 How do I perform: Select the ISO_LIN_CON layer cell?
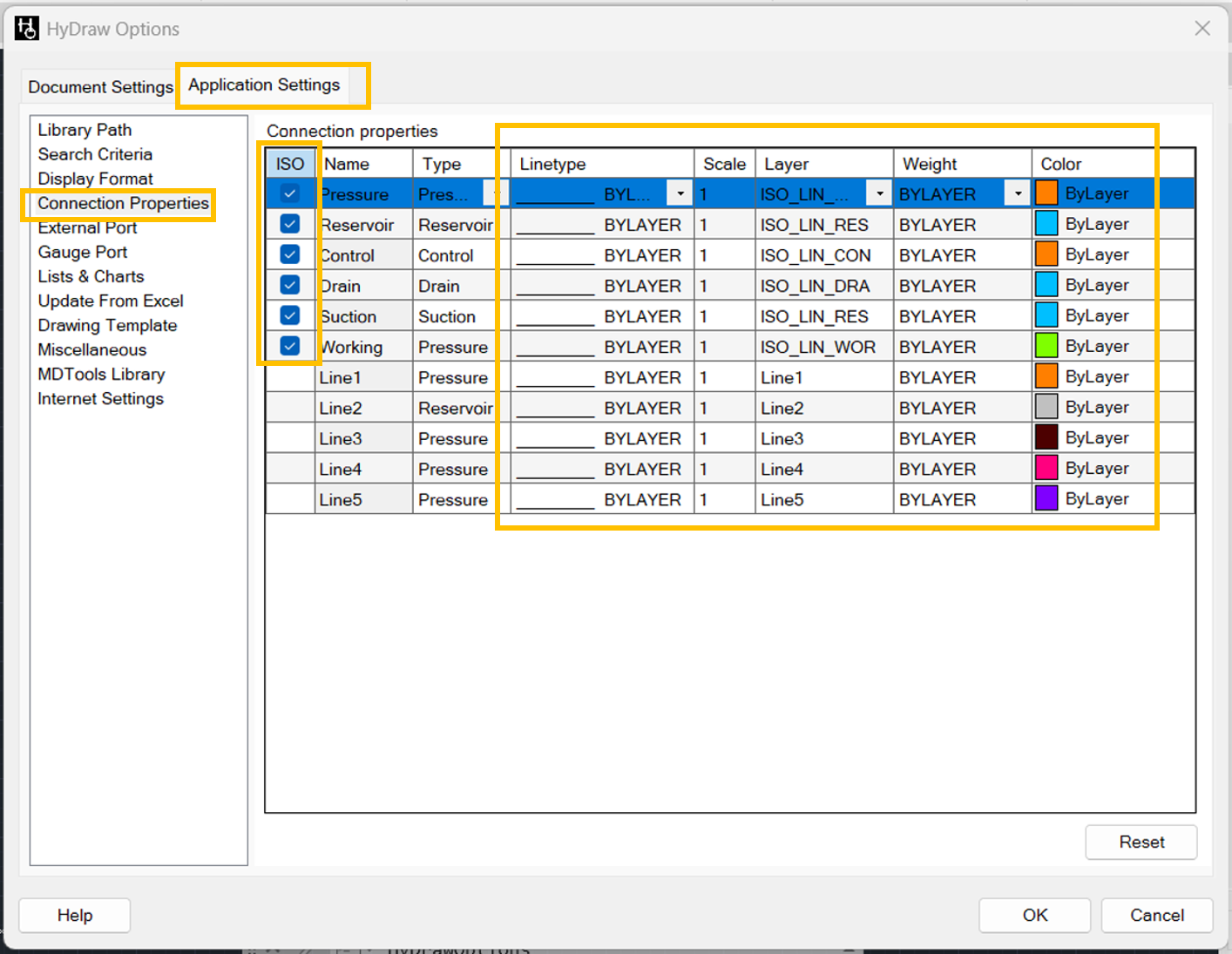click(824, 255)
